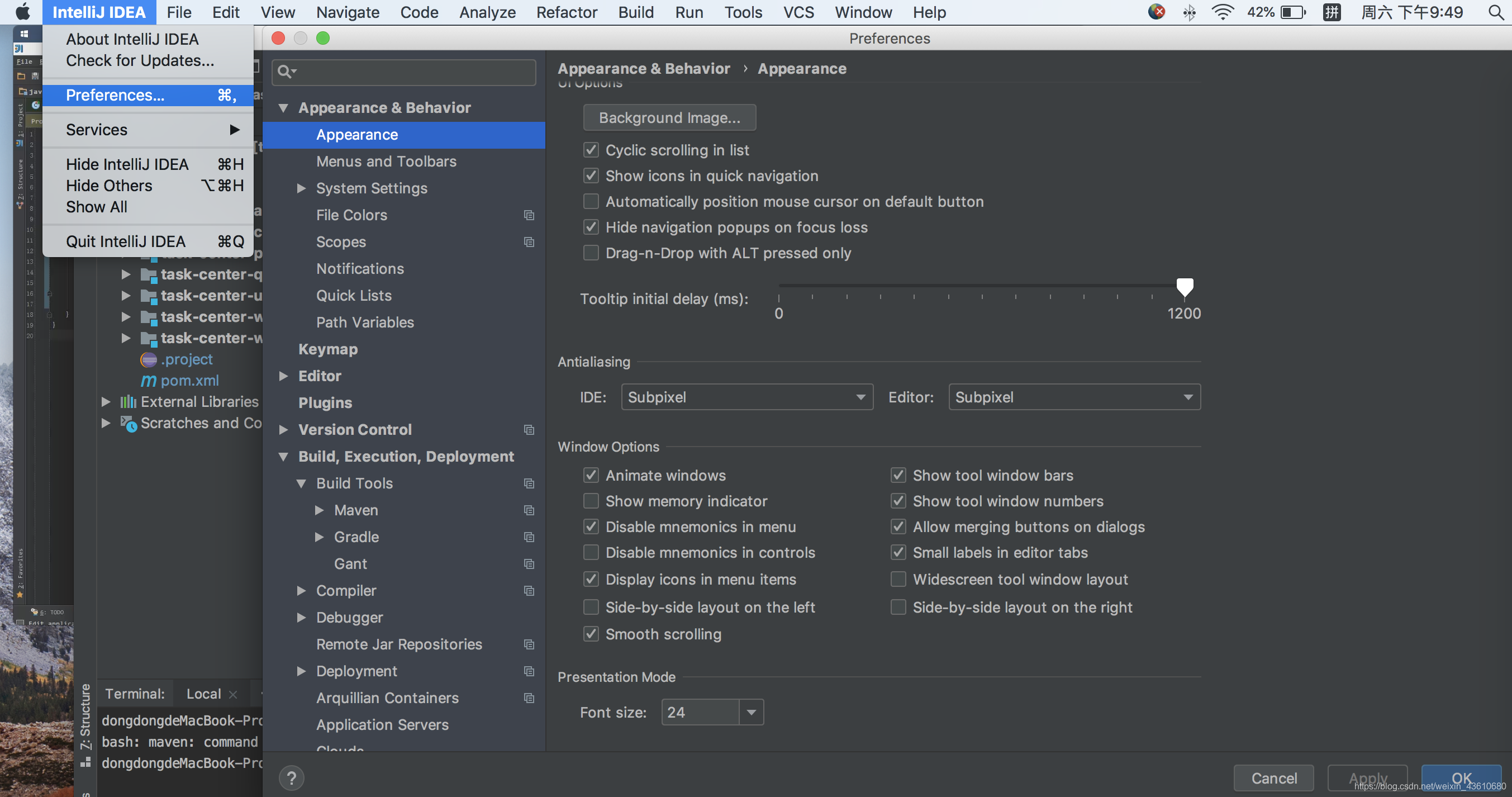Expand the Maven settings node
The image size is (1512, 797).
[319, 510]
